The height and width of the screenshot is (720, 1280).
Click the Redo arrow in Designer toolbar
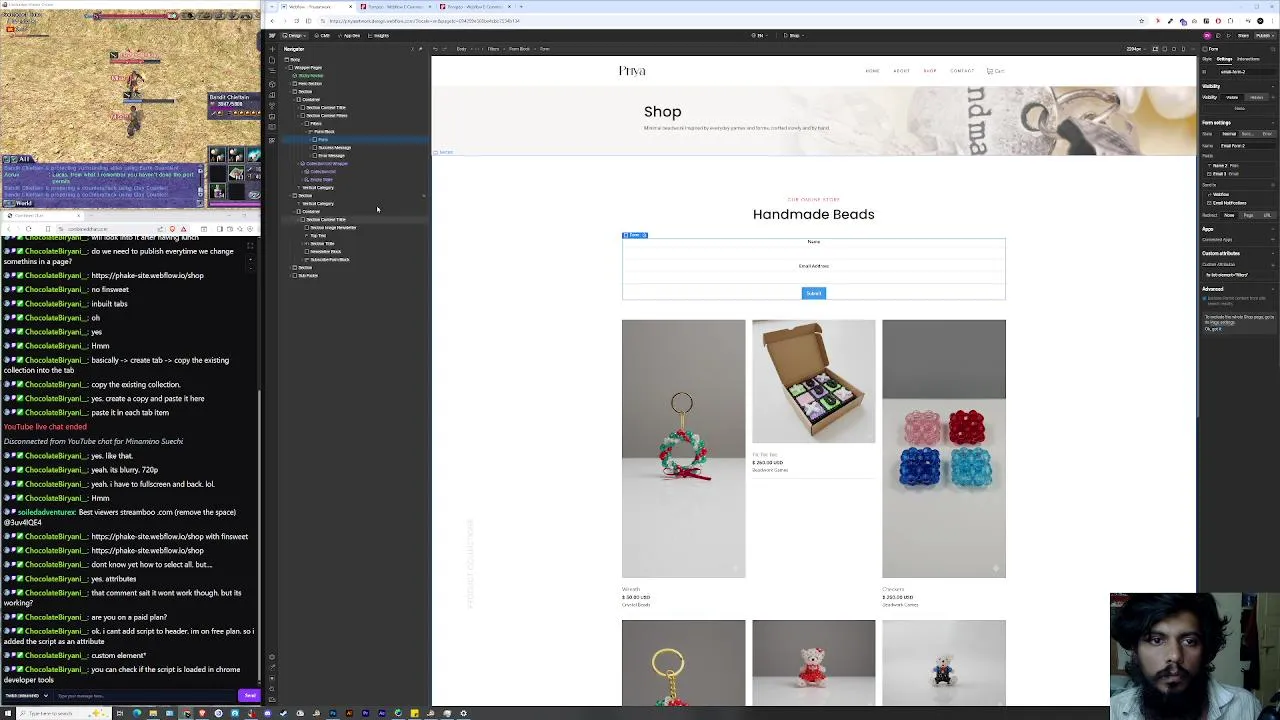point(444,49)
